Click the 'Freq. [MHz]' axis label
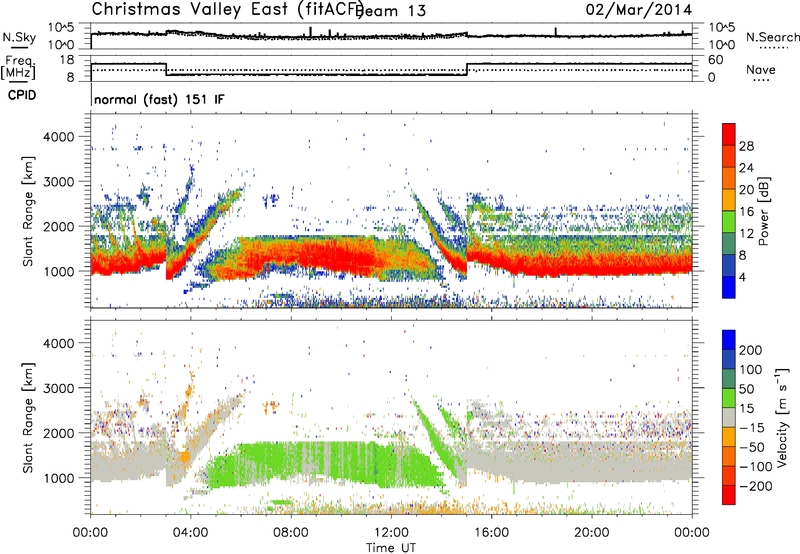The image size is (800, 554). point(18,68)
